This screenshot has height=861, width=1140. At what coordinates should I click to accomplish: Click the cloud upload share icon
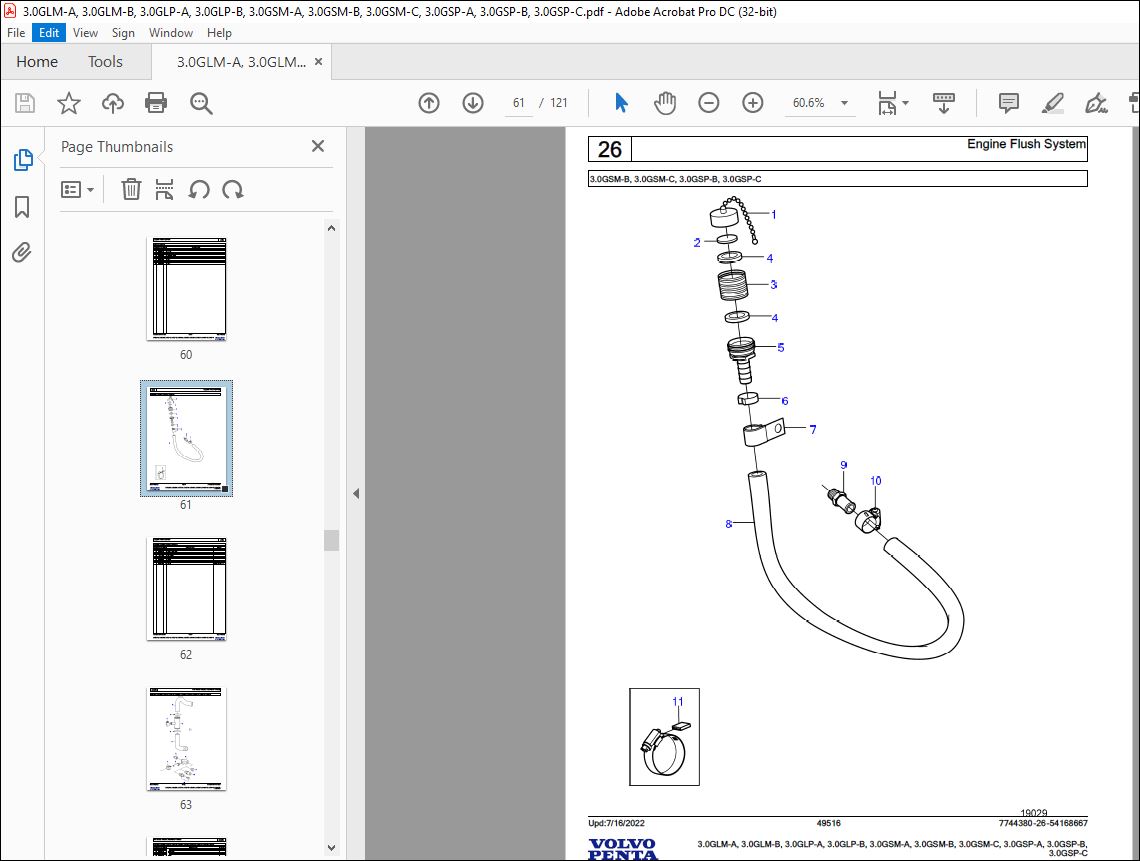(x=113, y=103)
